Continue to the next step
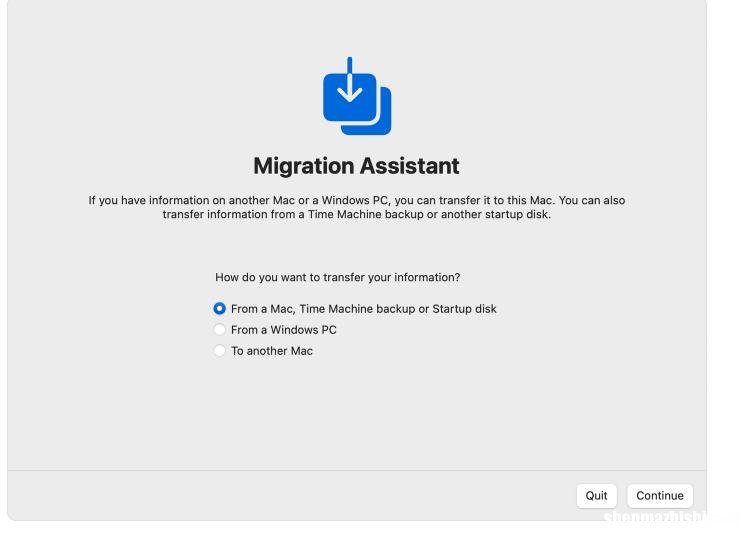Viewport: 752px width, 534px height. (x=660, y=496)
